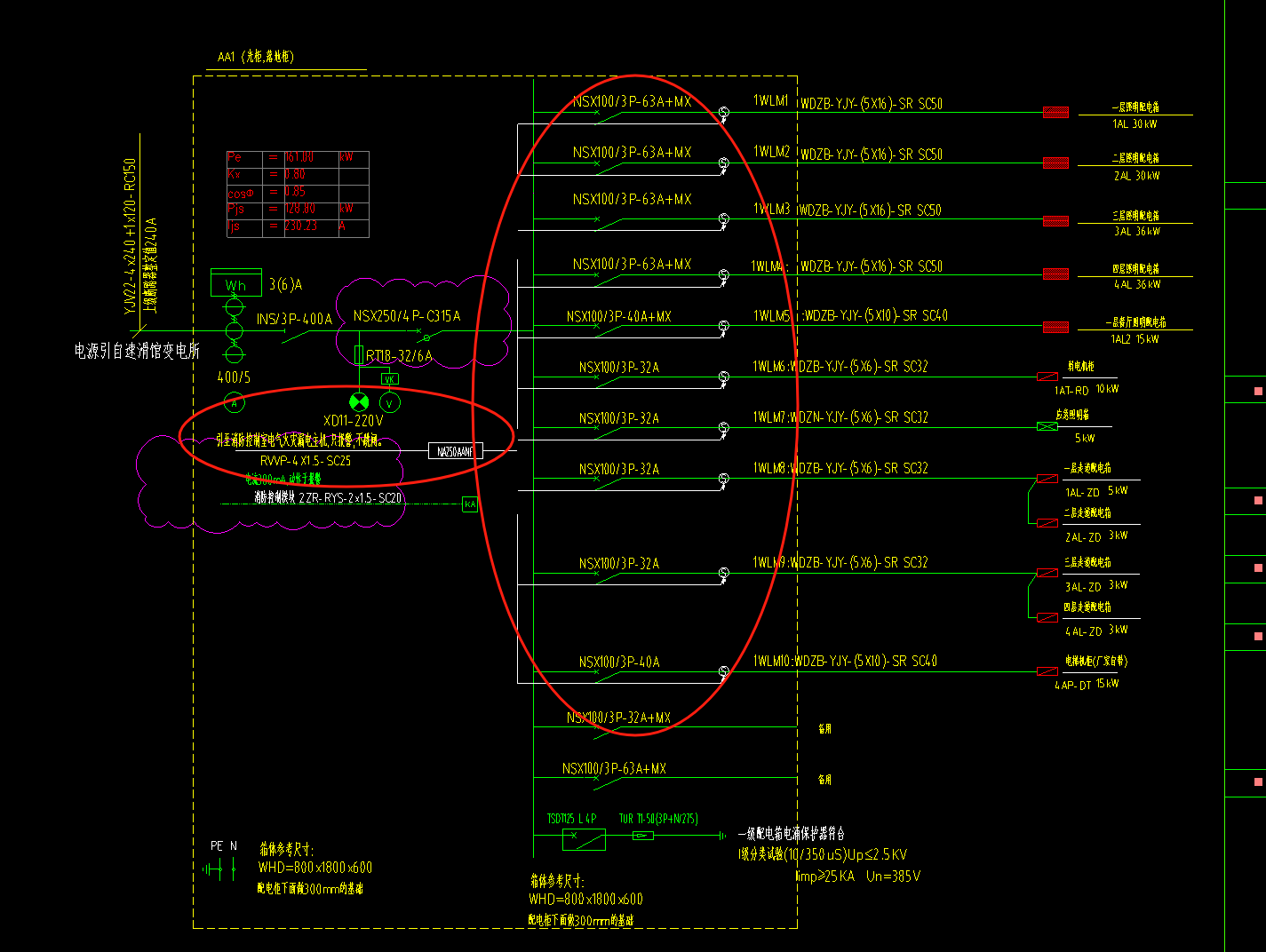
Task: Click the 3(6)A meter rating text
Action: [285, 284]
